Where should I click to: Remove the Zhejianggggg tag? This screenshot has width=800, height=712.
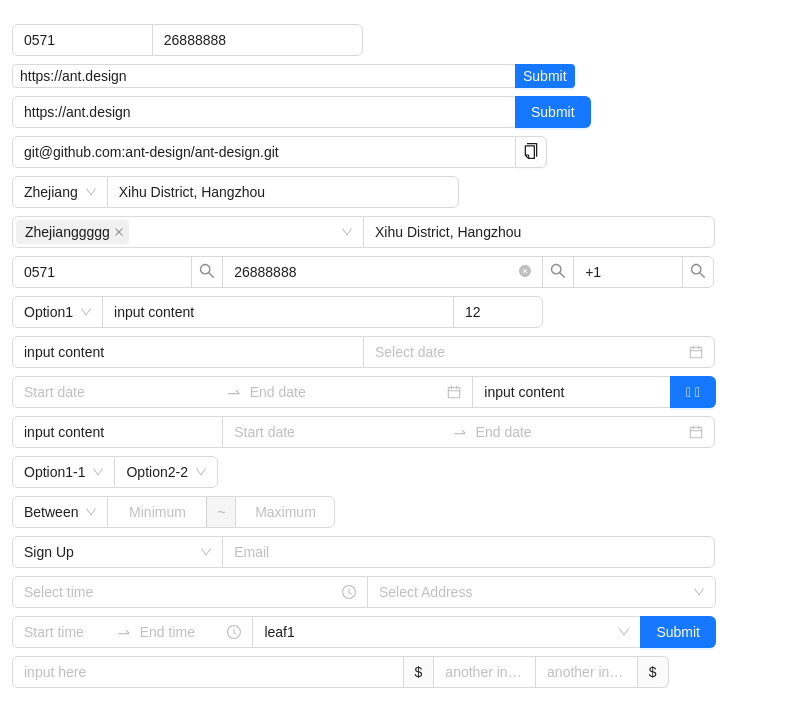[119, 232]
